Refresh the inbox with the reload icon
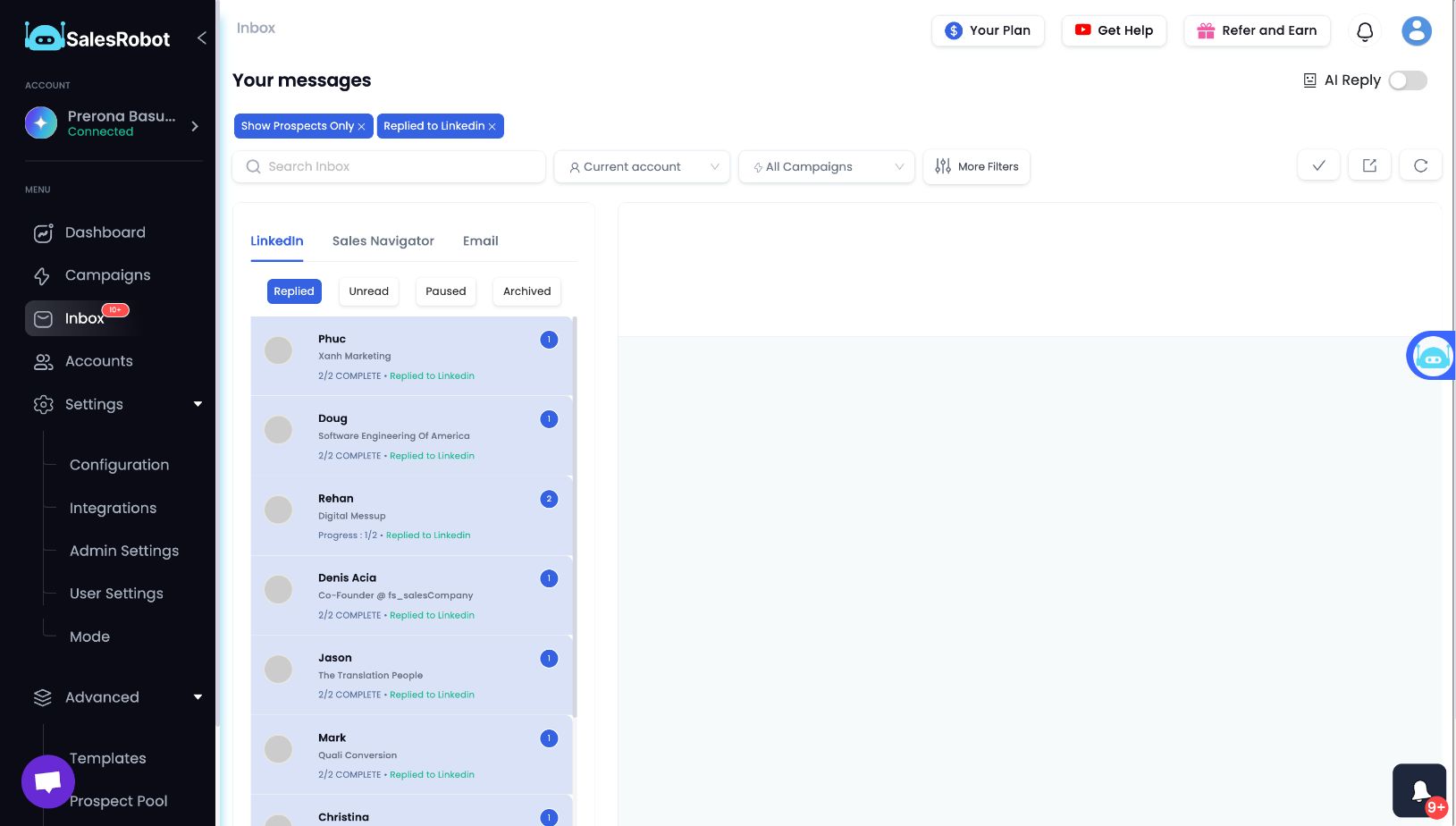Screen dimensions: 1456x826 click(1420, 165)
